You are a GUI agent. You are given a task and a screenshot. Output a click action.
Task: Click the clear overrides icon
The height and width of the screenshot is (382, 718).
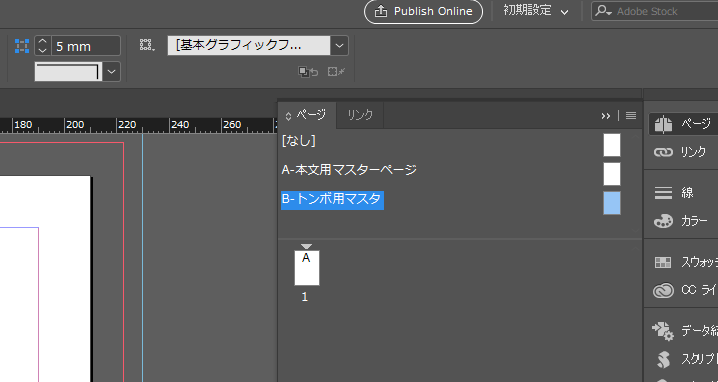pyautogui.click(x=308, y=72)
